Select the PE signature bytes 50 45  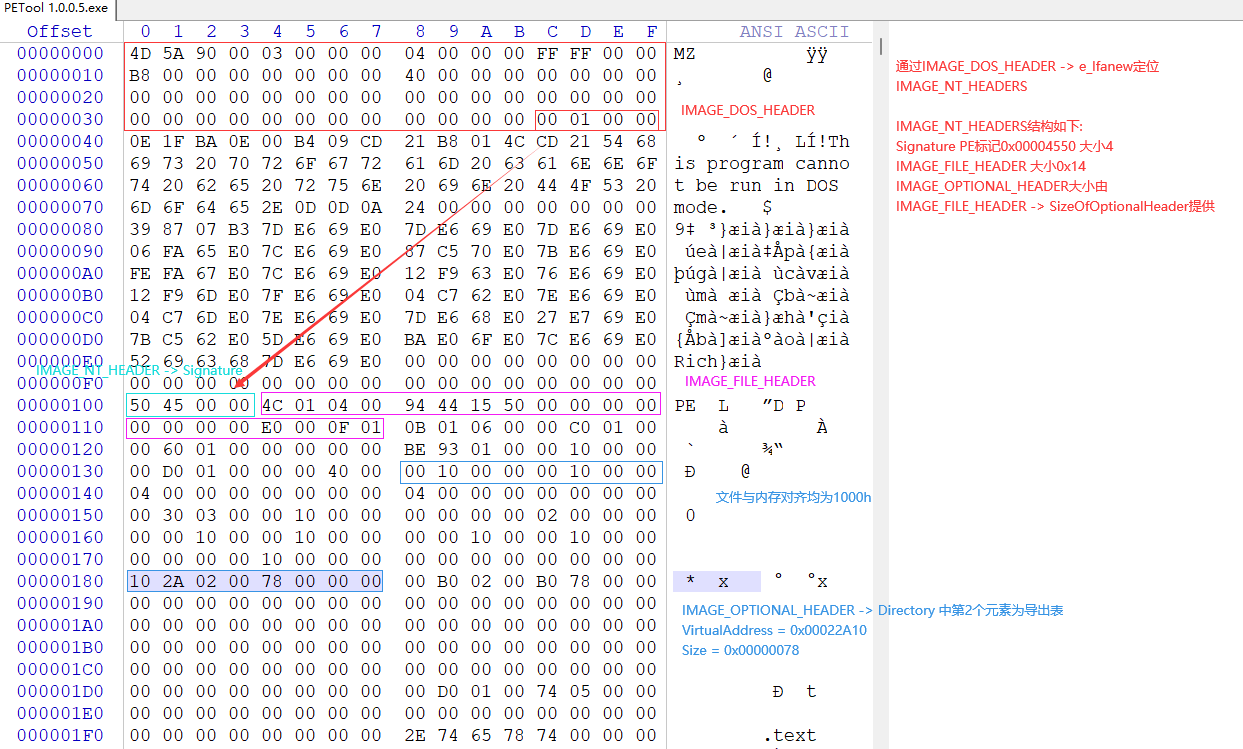coord(155,405)
